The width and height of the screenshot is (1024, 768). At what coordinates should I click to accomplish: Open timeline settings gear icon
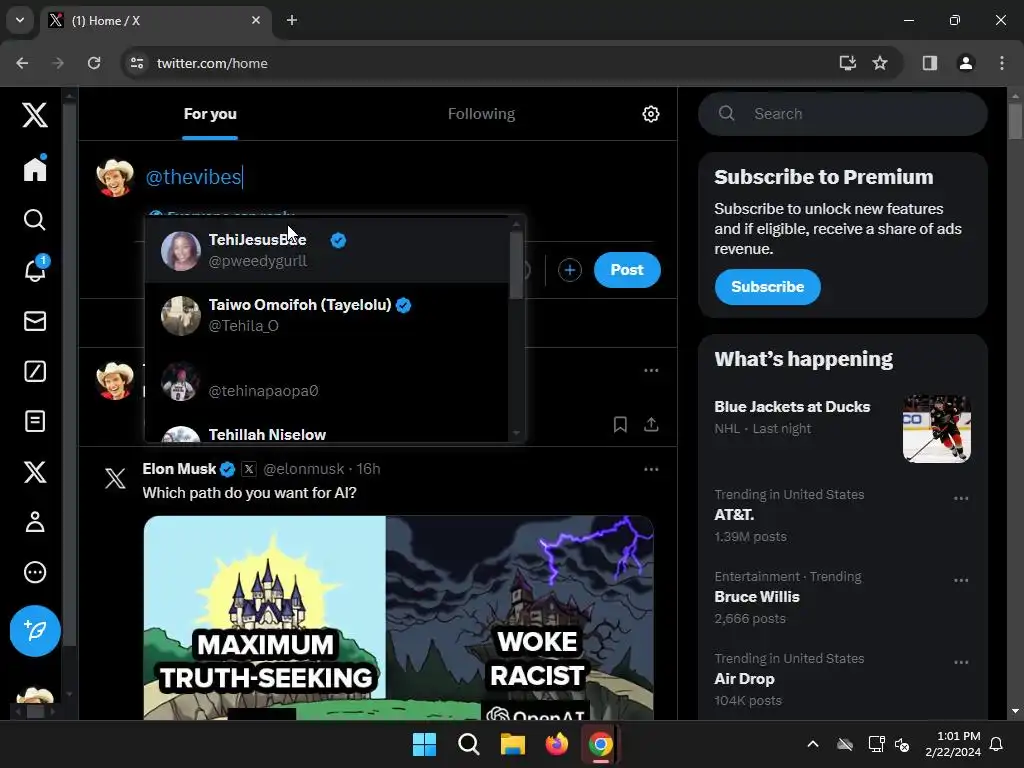[x=650, y=114]
